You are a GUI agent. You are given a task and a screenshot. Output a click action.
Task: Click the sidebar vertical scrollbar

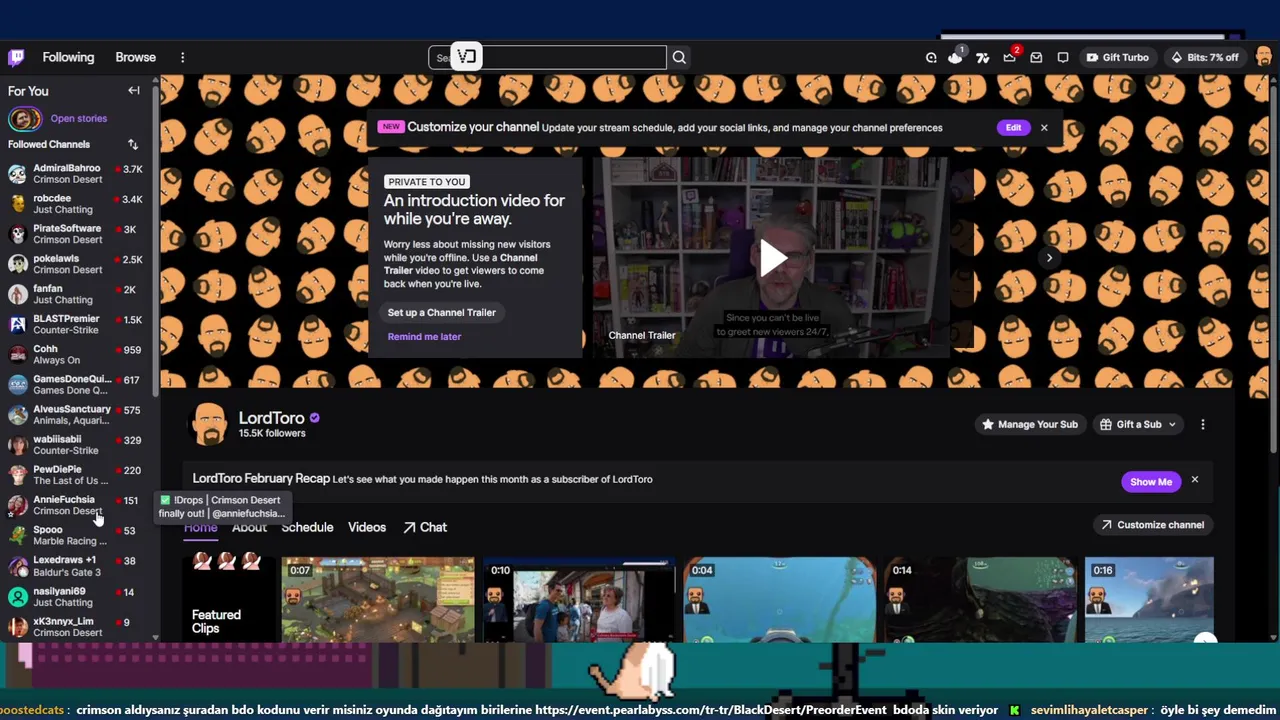click(155, 240)
